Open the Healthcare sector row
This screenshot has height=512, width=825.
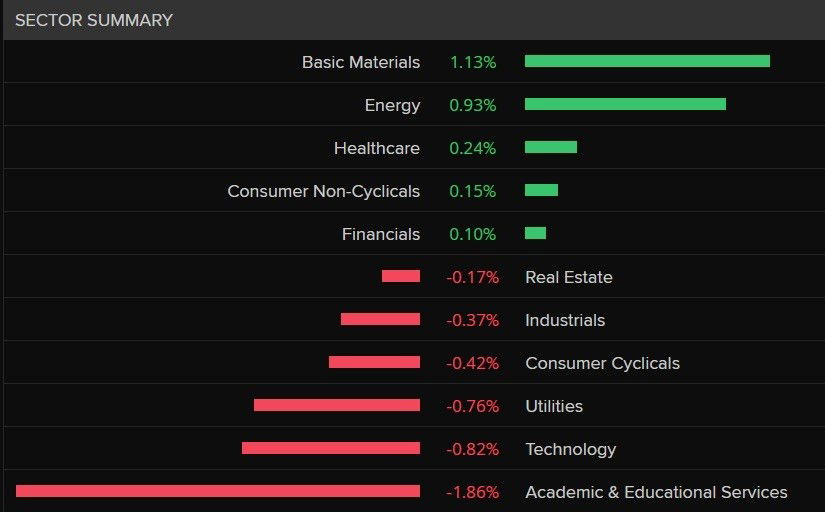click(x=377, y=148)
